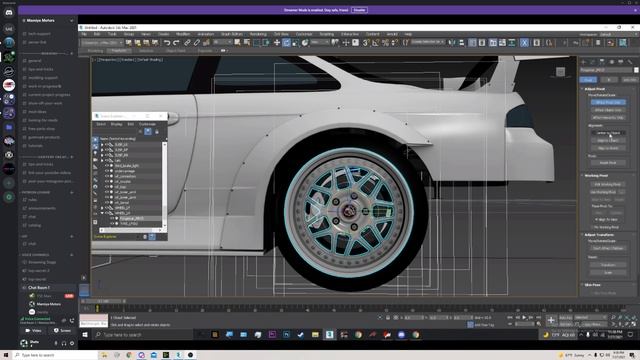The height and width of the screenshot is (360, 640).
Task: Activate the Select and Move tool
Action: point(277,42)
